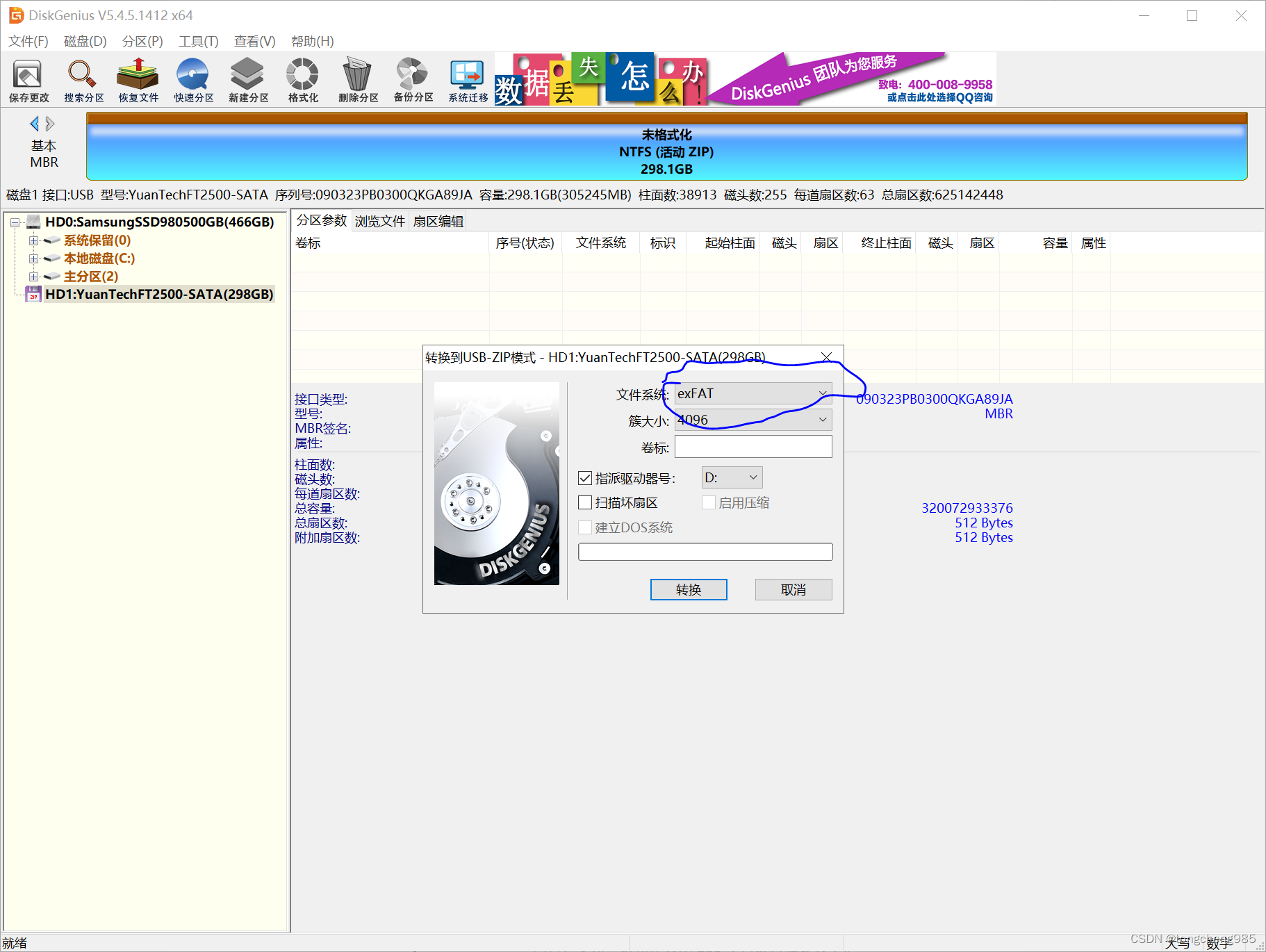Click the 卷标 volume label input field
Image resolution: width=1266 pixels, height=952 pixels.
pyautogui.click(x=753, y=446)
